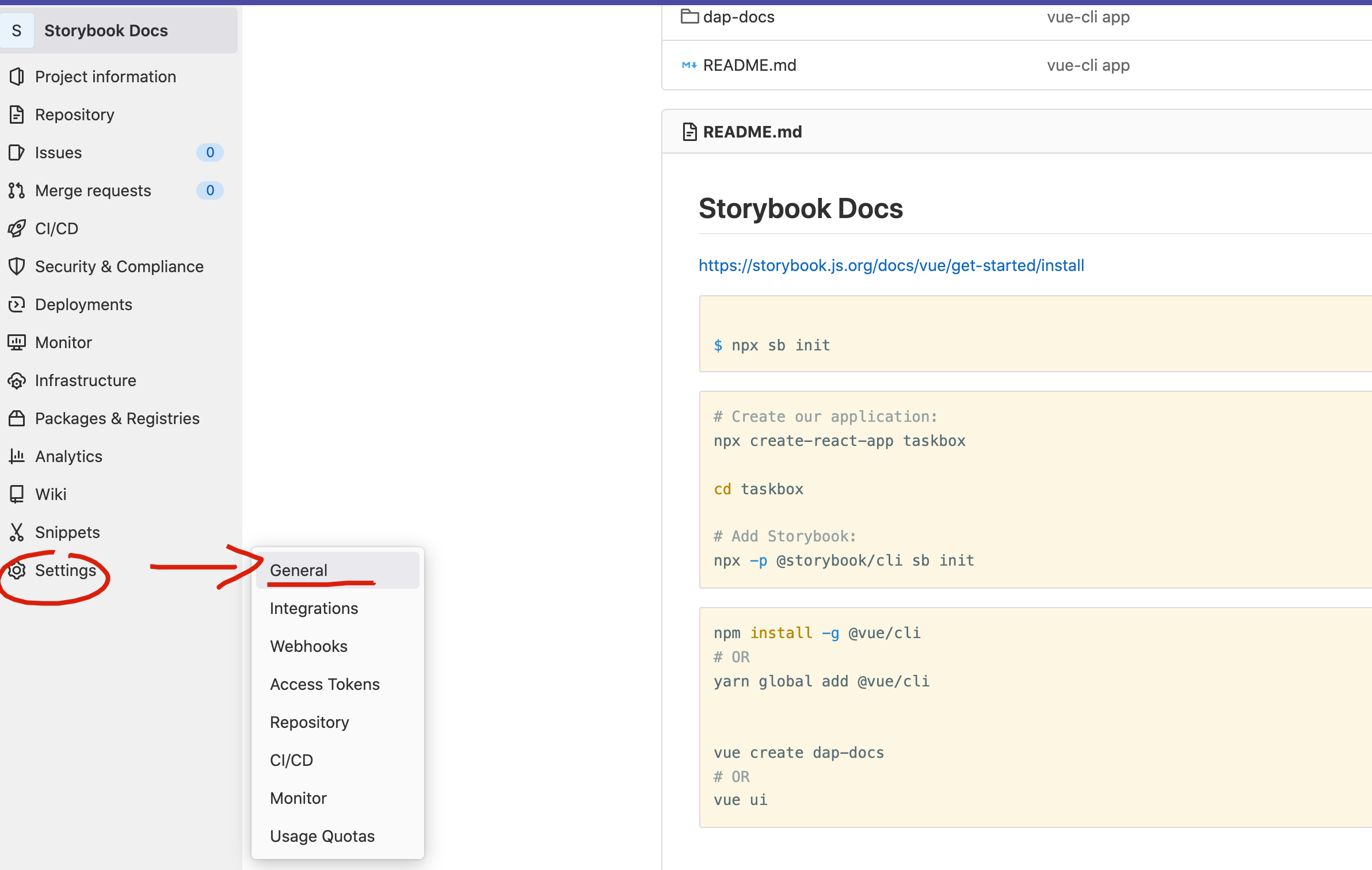The image size is (1372, 870).
Task: Click the Storybook Docs README heading
Action: (x=801, y=208)
